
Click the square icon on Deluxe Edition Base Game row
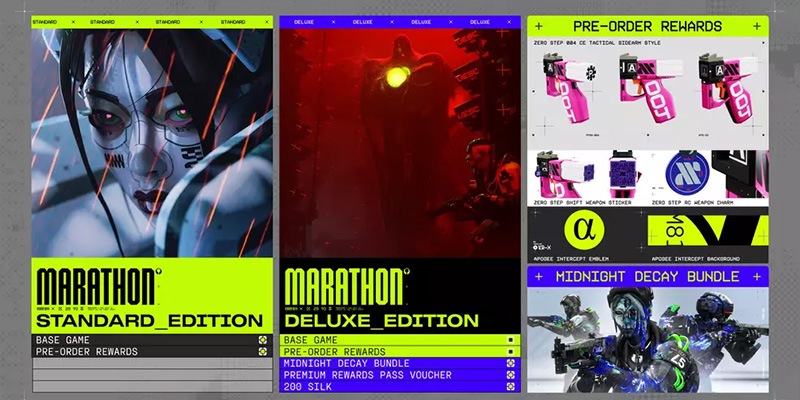(510, 340)
